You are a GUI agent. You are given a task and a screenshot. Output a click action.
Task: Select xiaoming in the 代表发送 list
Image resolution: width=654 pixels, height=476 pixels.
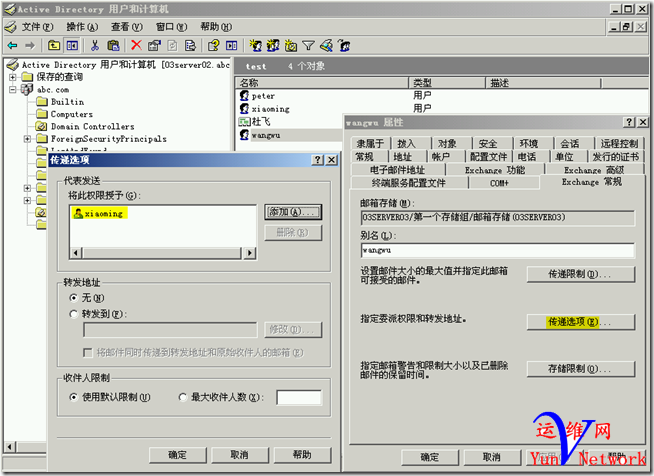[99, 213]
